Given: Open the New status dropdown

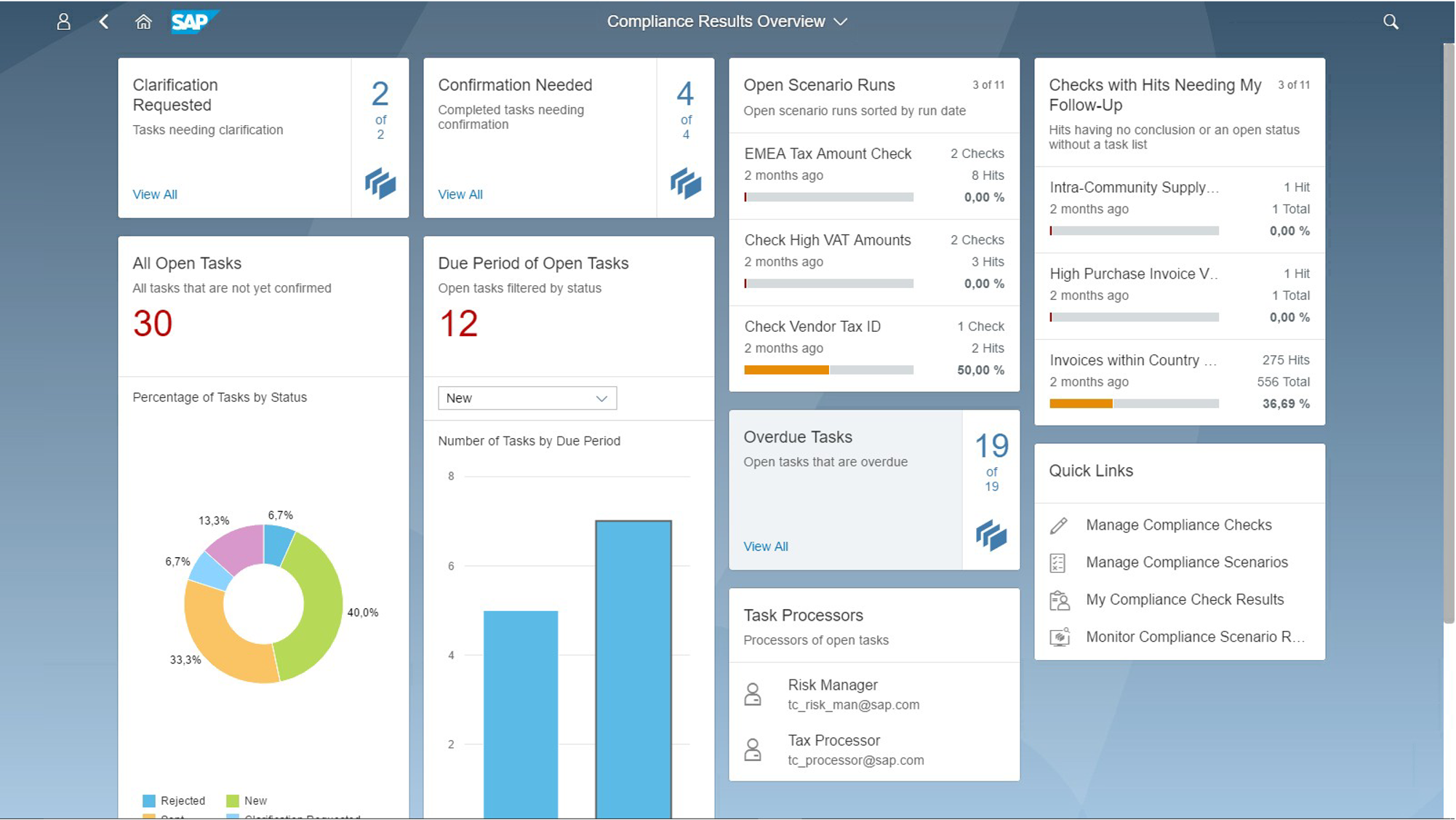Looking at the screenshot, I should click(x=527, y=398).
